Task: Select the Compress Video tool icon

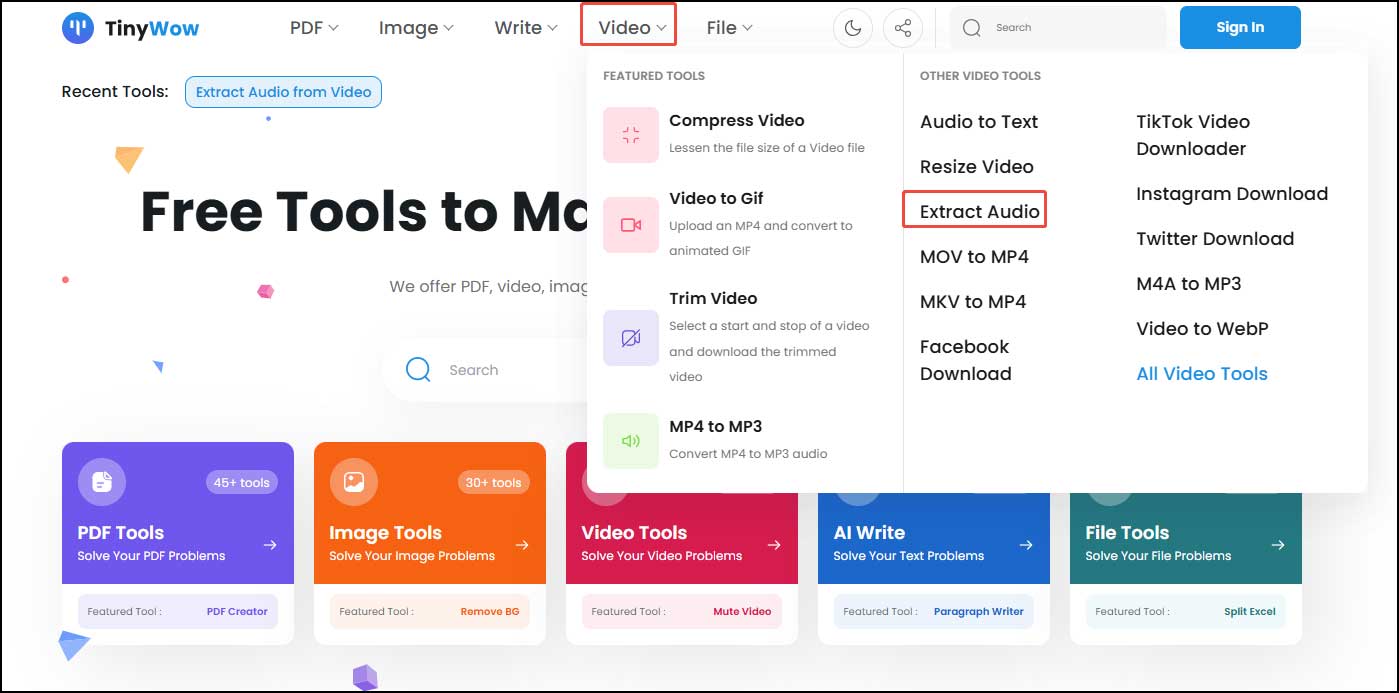Action: pos(630,134)
